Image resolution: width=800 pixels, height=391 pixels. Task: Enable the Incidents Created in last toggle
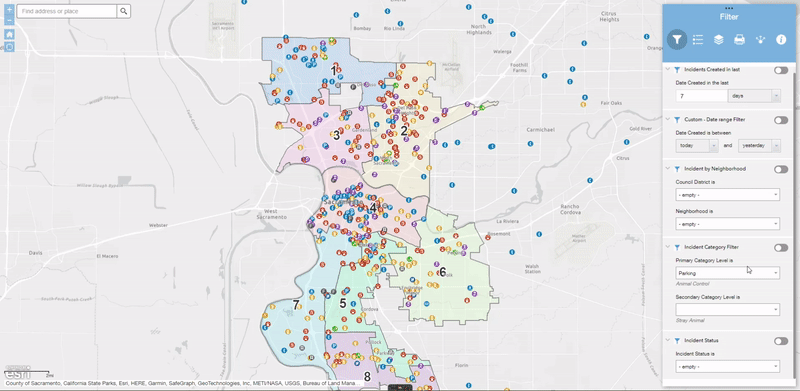781,70
